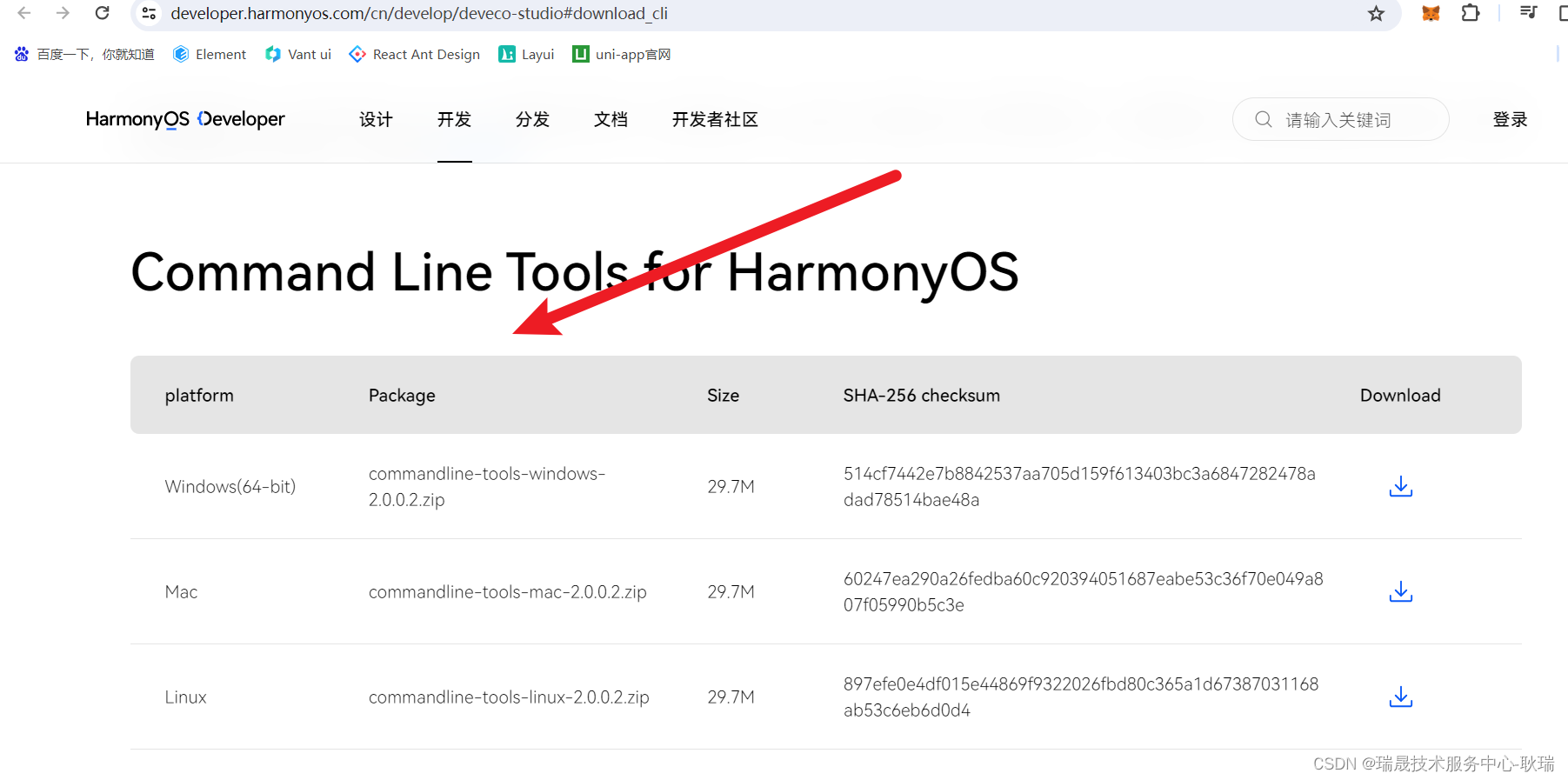Open the 文档 navigation menu
1568x780 pixels.
[611, 119]
